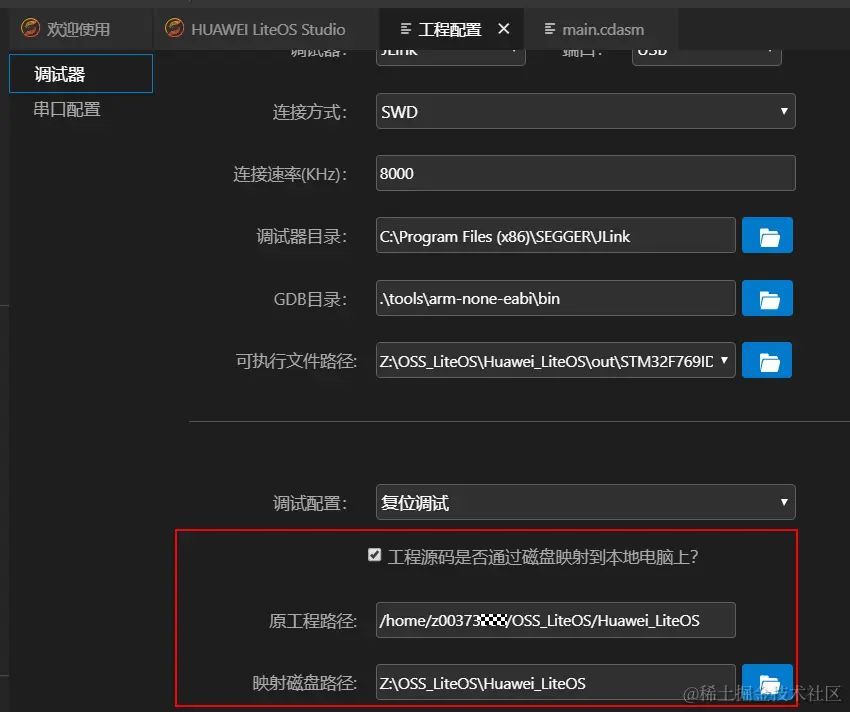Screen dimensions: 850x712
Task: Click the 映射磁盘路径: label
Action: click(305, 683)
